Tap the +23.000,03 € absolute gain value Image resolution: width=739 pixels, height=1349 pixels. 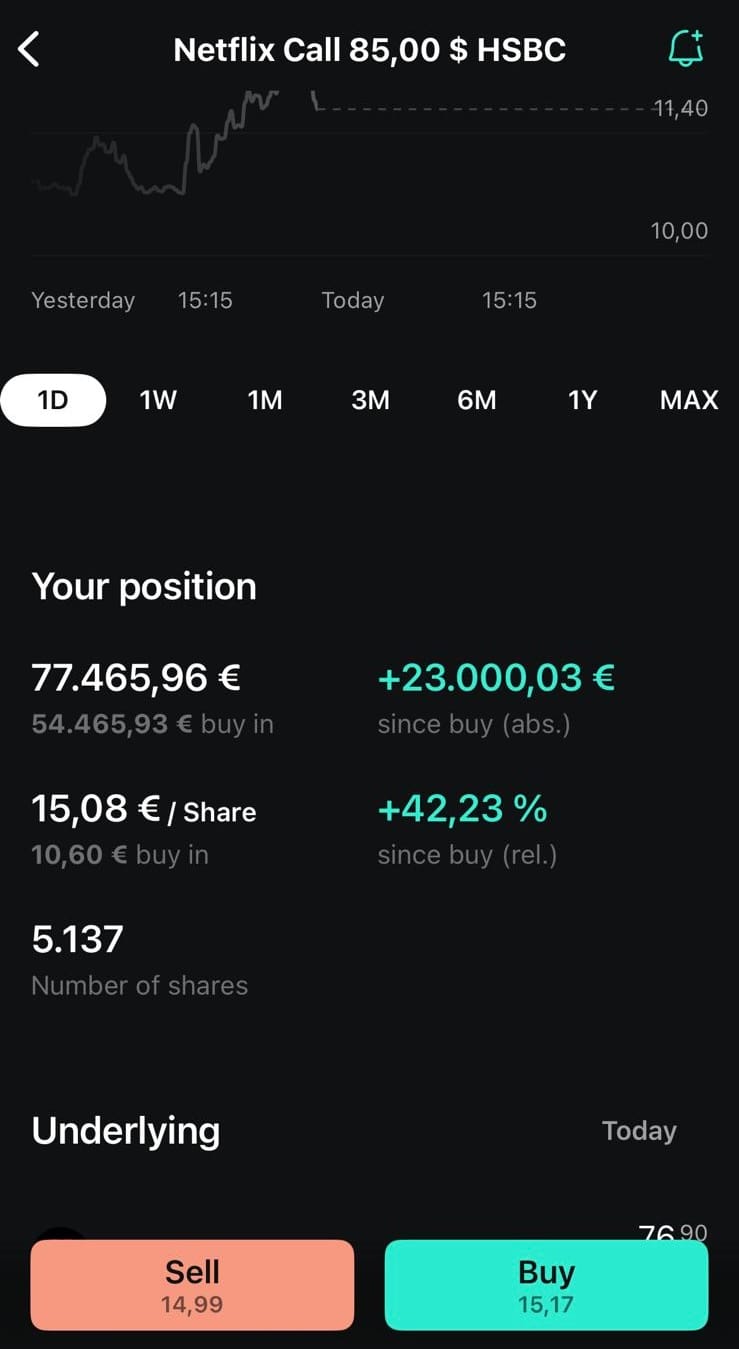tap(496, 678)
